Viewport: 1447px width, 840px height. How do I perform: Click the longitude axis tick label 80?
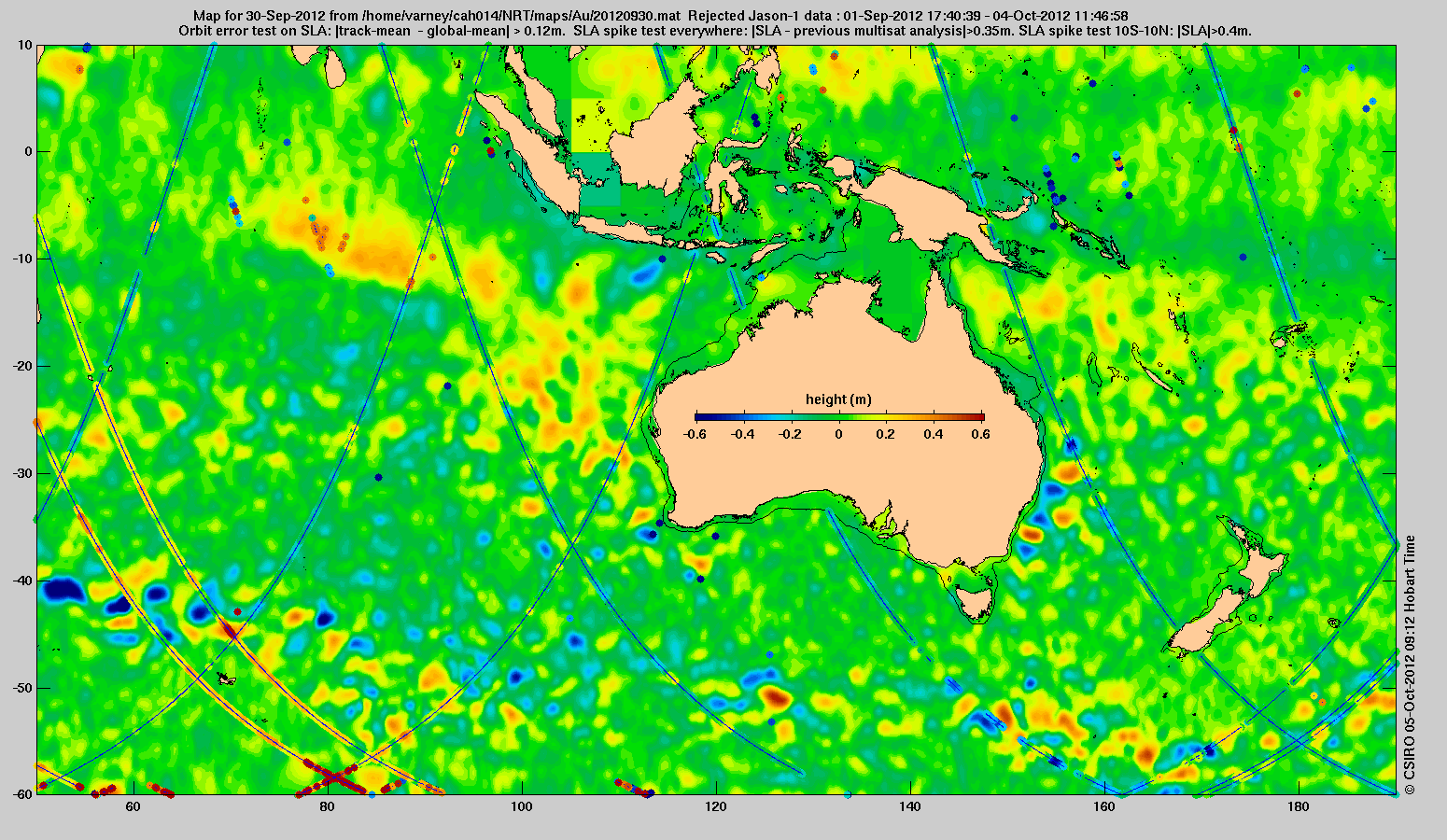coord(327,805)
